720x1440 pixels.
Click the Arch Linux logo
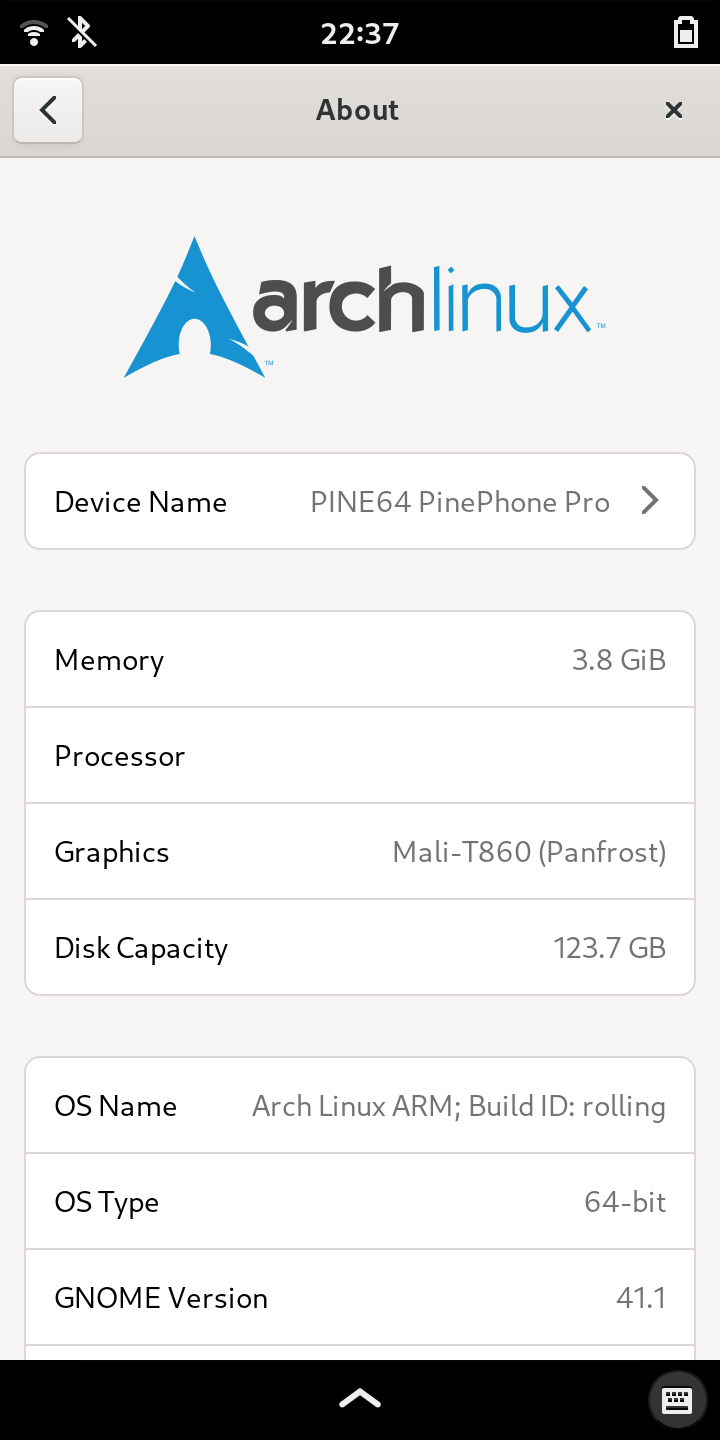click(x=364, y=307)
